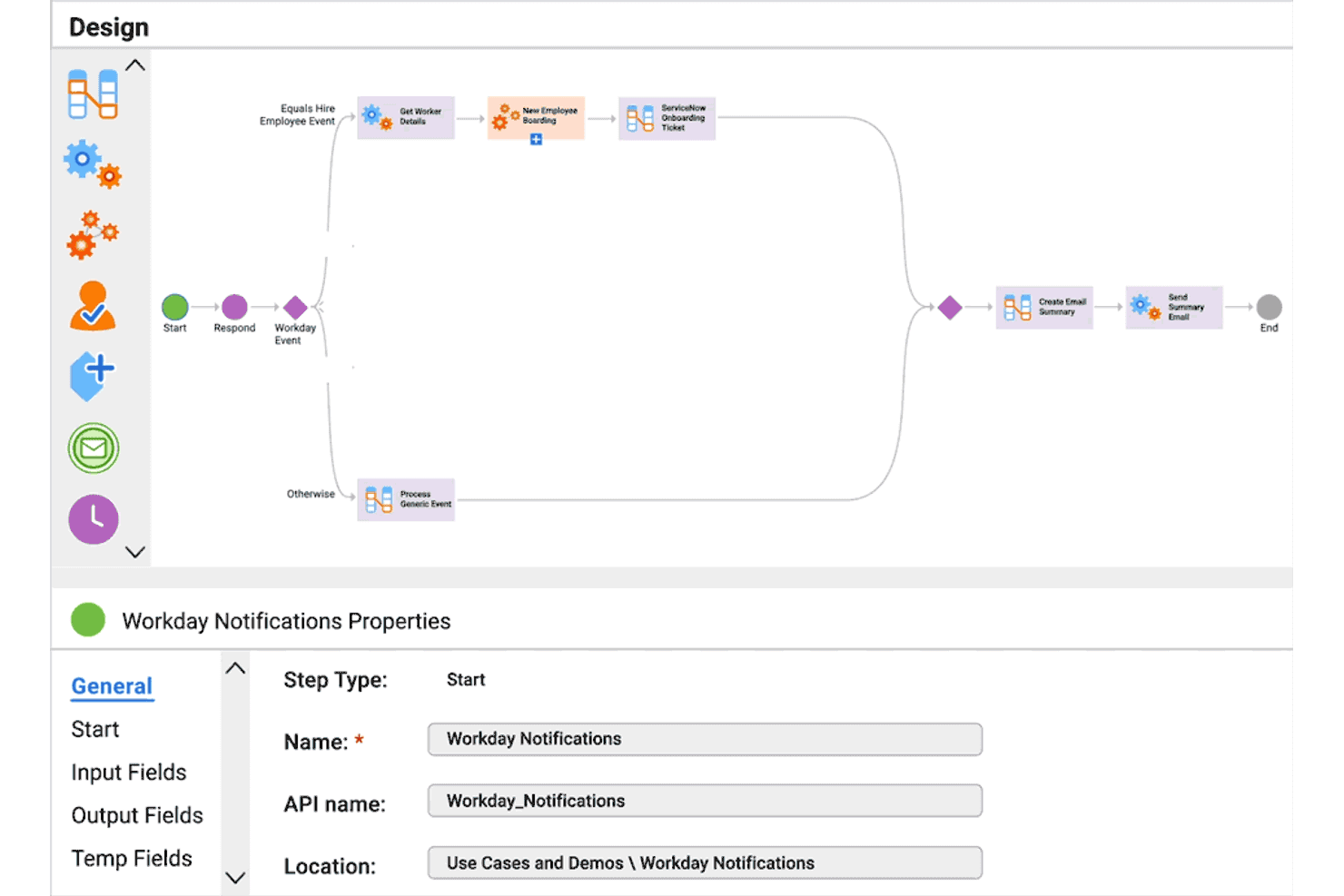Select the gray End node

click(x=1269, y=307)
